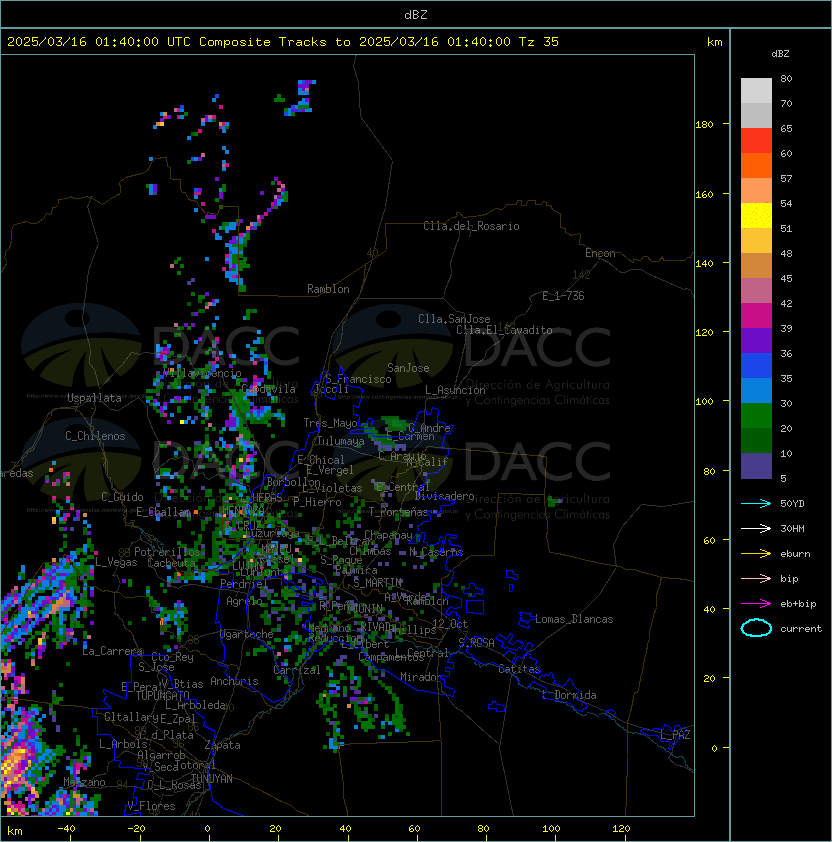Pick the bright green swatch in dBZ scale
This screenshot has width=832, height=842.
[756, 416]
